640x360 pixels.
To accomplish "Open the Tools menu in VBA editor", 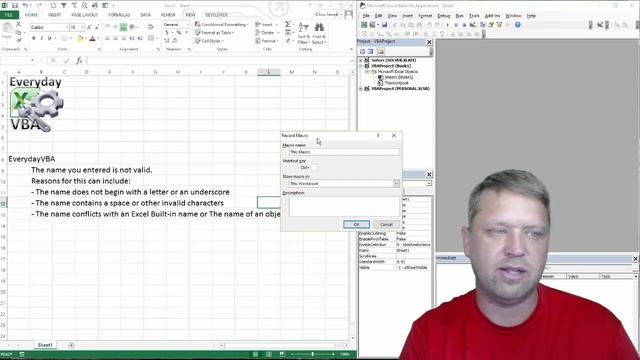I will pyautogui.click(x=474, y=16).
